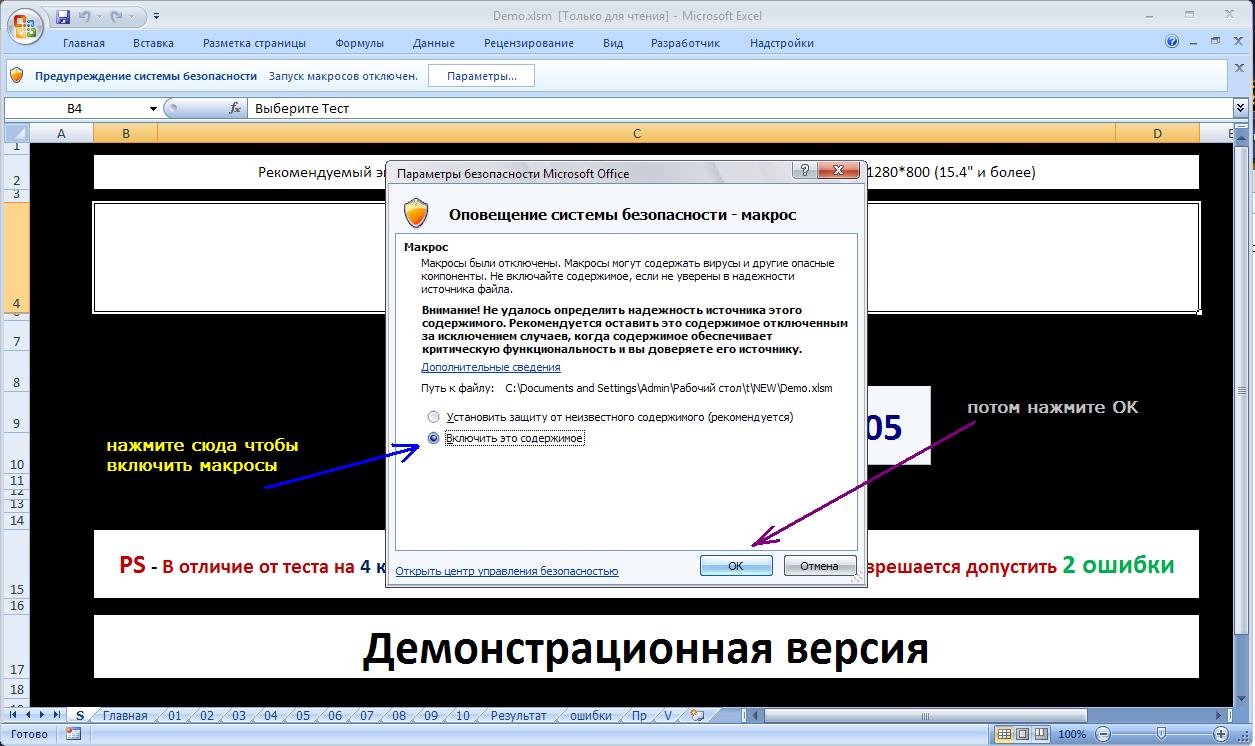Zoom out with the minus button
Image resolution: width=1255 pixels, height=746 pixels.
pos(1101,734)
